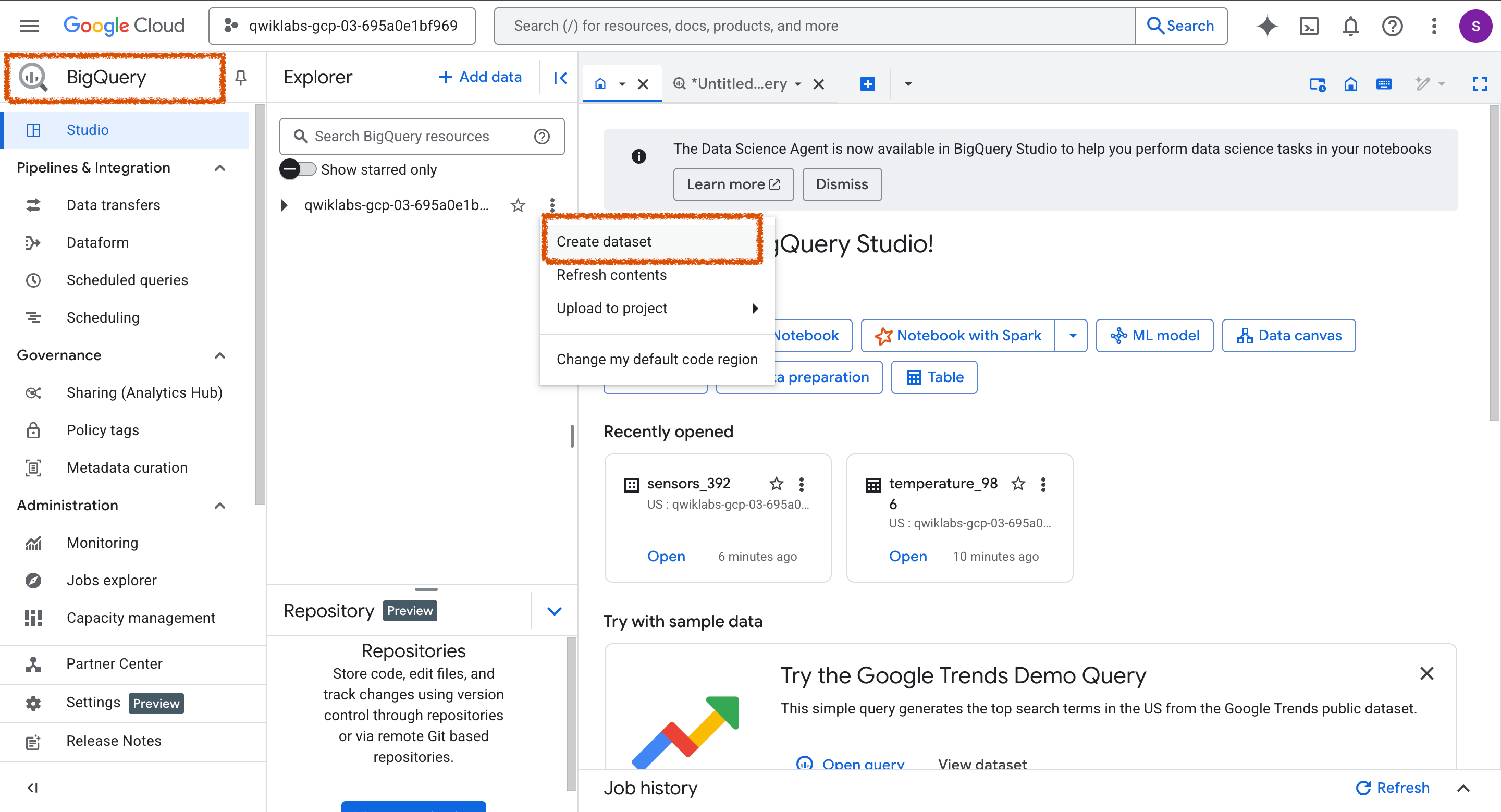Enter full screen mode icon

pos(1480,84)
